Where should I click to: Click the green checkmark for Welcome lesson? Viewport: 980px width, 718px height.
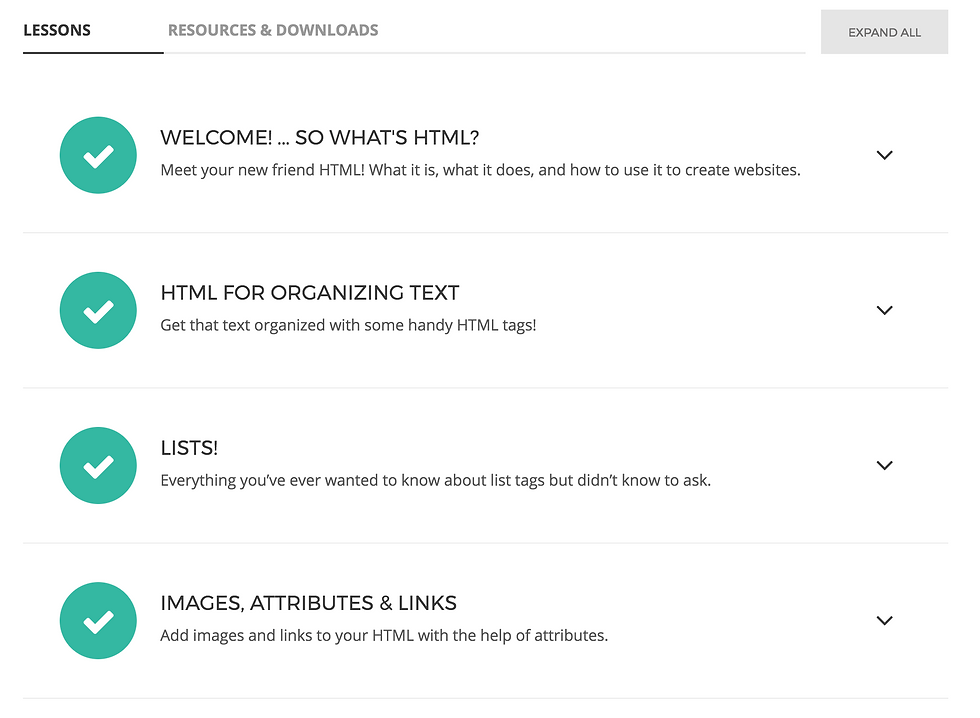(x=98, y=155)
